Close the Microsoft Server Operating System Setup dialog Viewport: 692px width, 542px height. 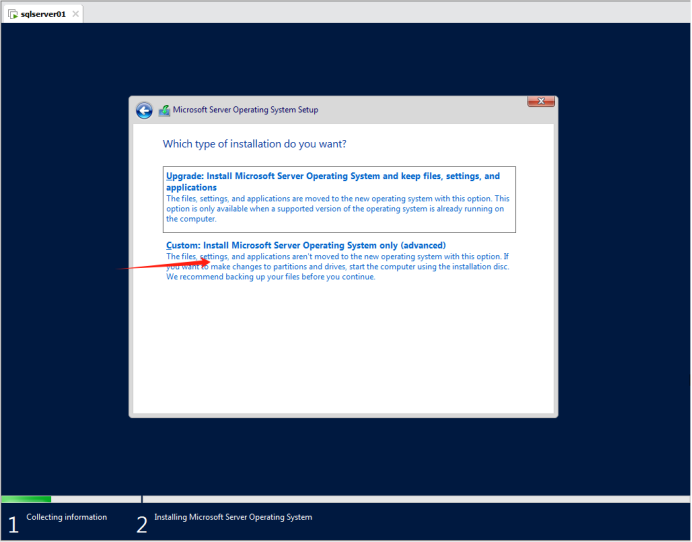(x=541, y=101)
